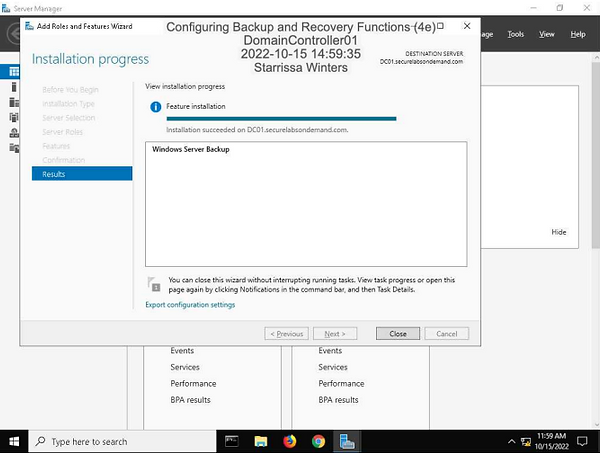Click the Installation succeeded status text
The width and height of the screenshot is (600, 454).
tap(257, 130)
